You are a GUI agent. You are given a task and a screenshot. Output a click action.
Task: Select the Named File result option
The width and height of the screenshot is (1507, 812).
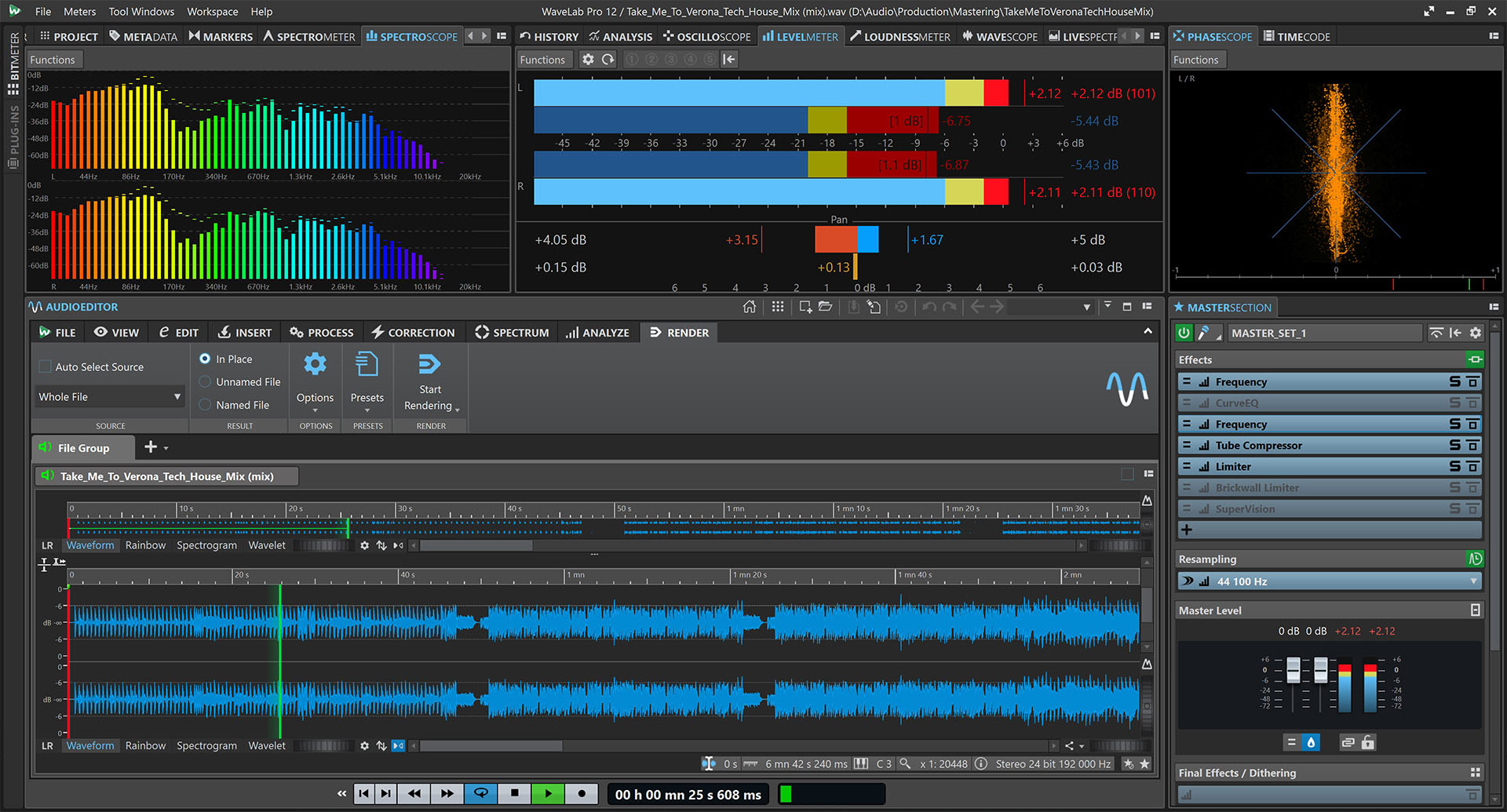point(205,405)
